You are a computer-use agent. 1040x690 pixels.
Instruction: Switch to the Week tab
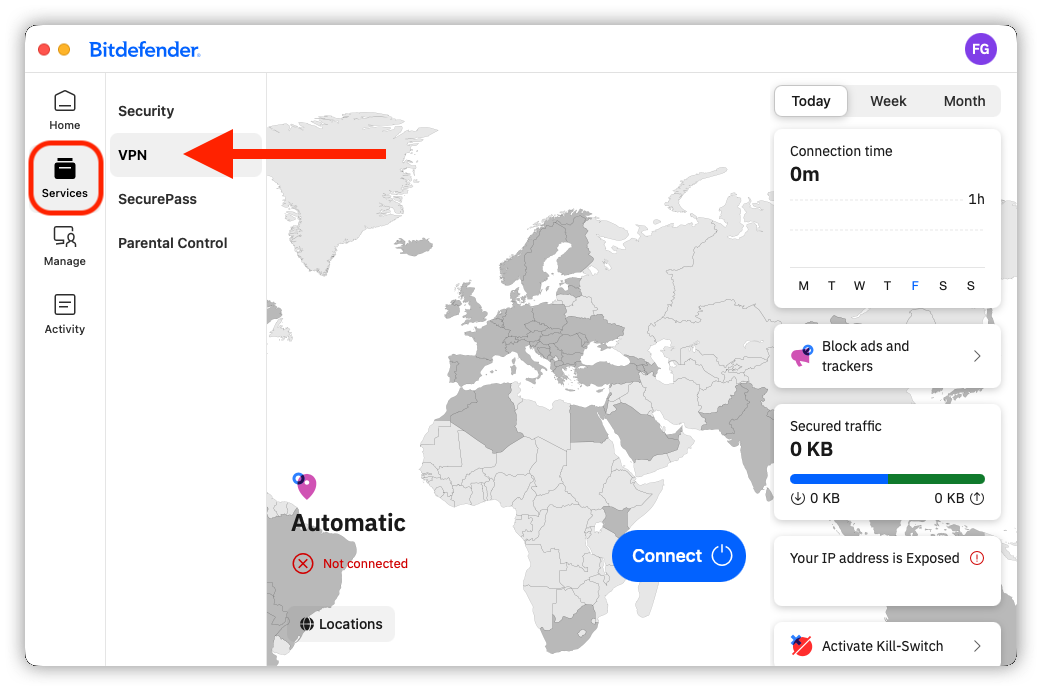(887, 101)
